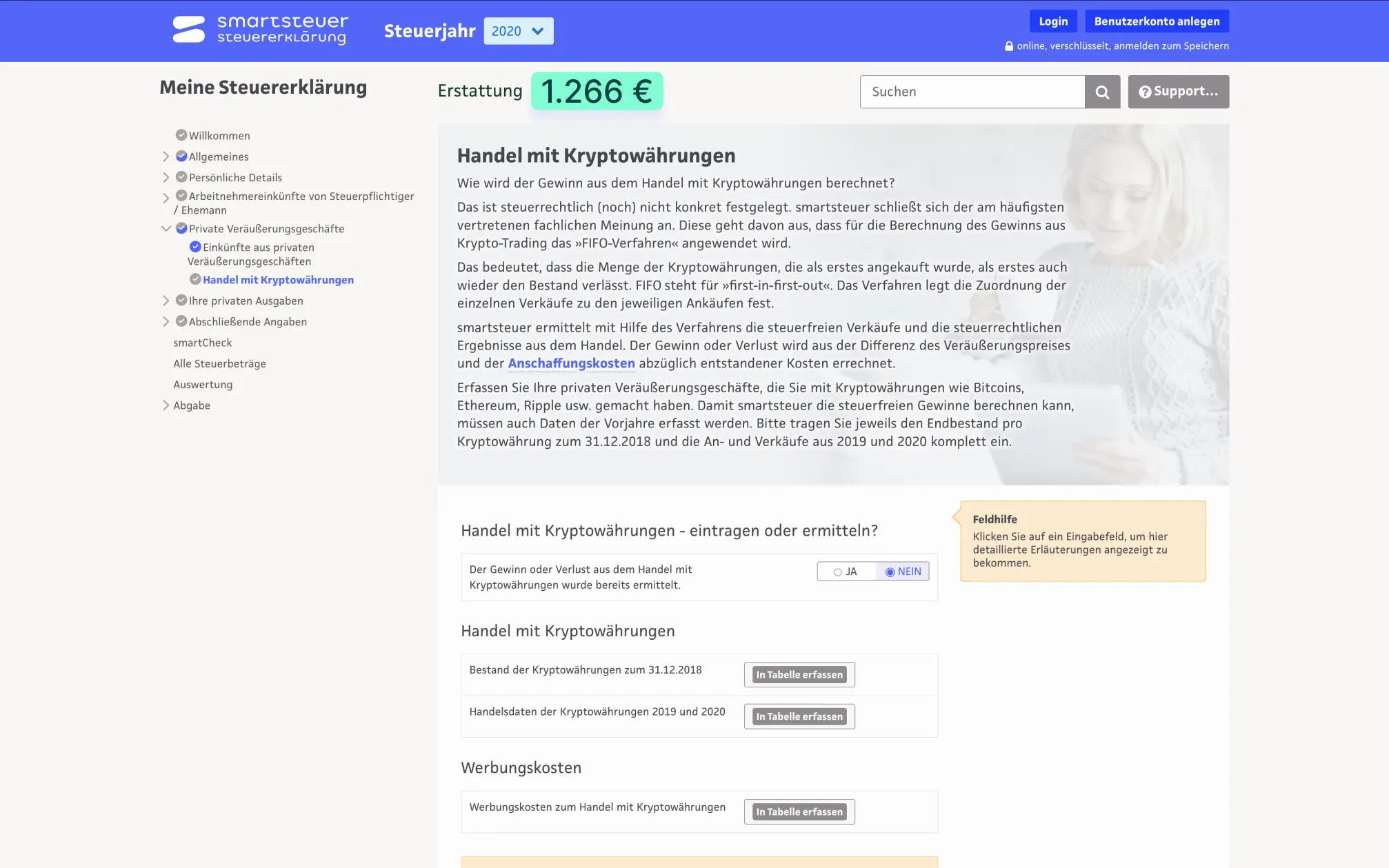Click the smartsteuer logo
Image resolution: width=1389 pixels, height=868 pixels.
click(x=259, y=29)
